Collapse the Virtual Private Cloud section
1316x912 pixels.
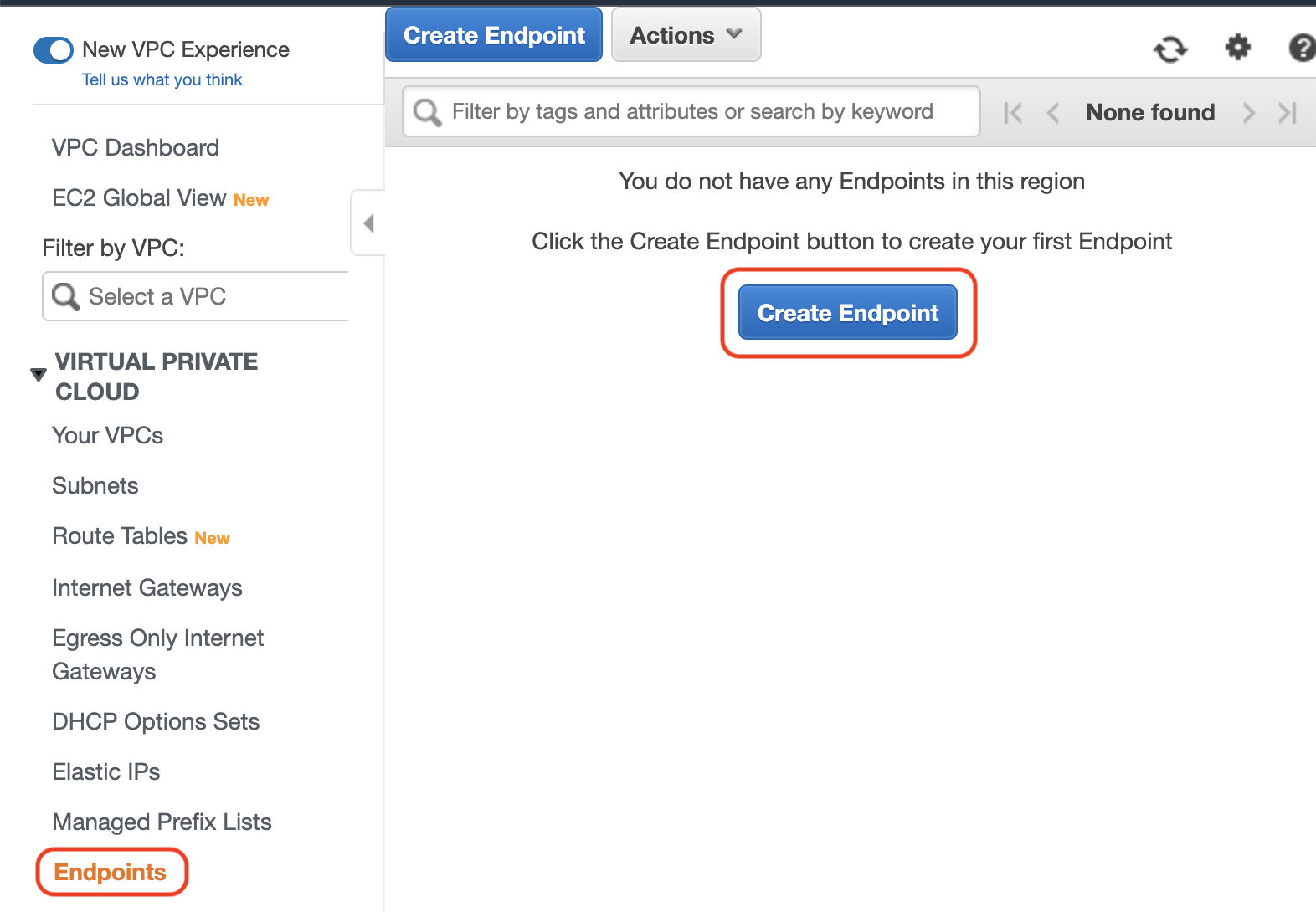(39, 375)
